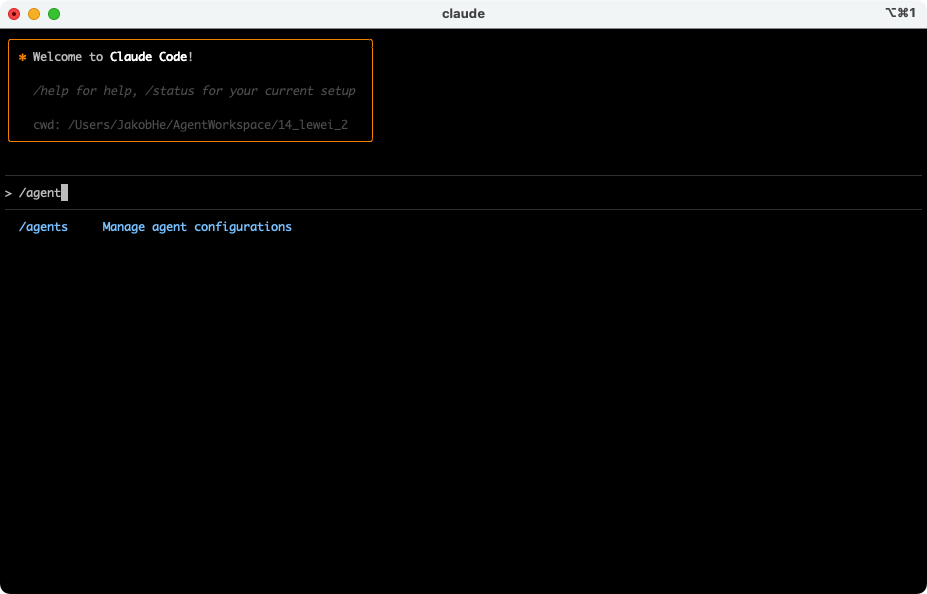This screenshot has height=594, width=927.
Task: Click the "Manage agent configurations" description
Action: (x=197, y=227)
